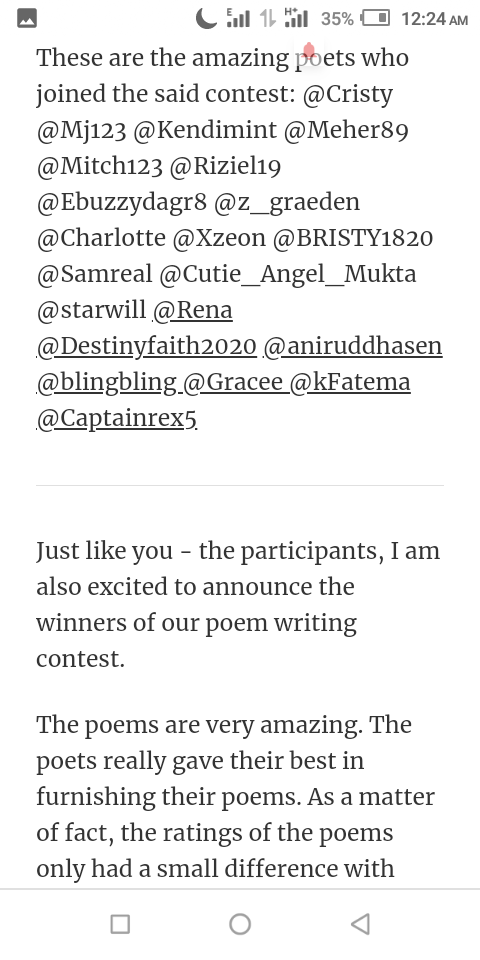Open the @Destinyfaith2020 profile link
This screenshot has width=480, height=960.
(146, 347)
